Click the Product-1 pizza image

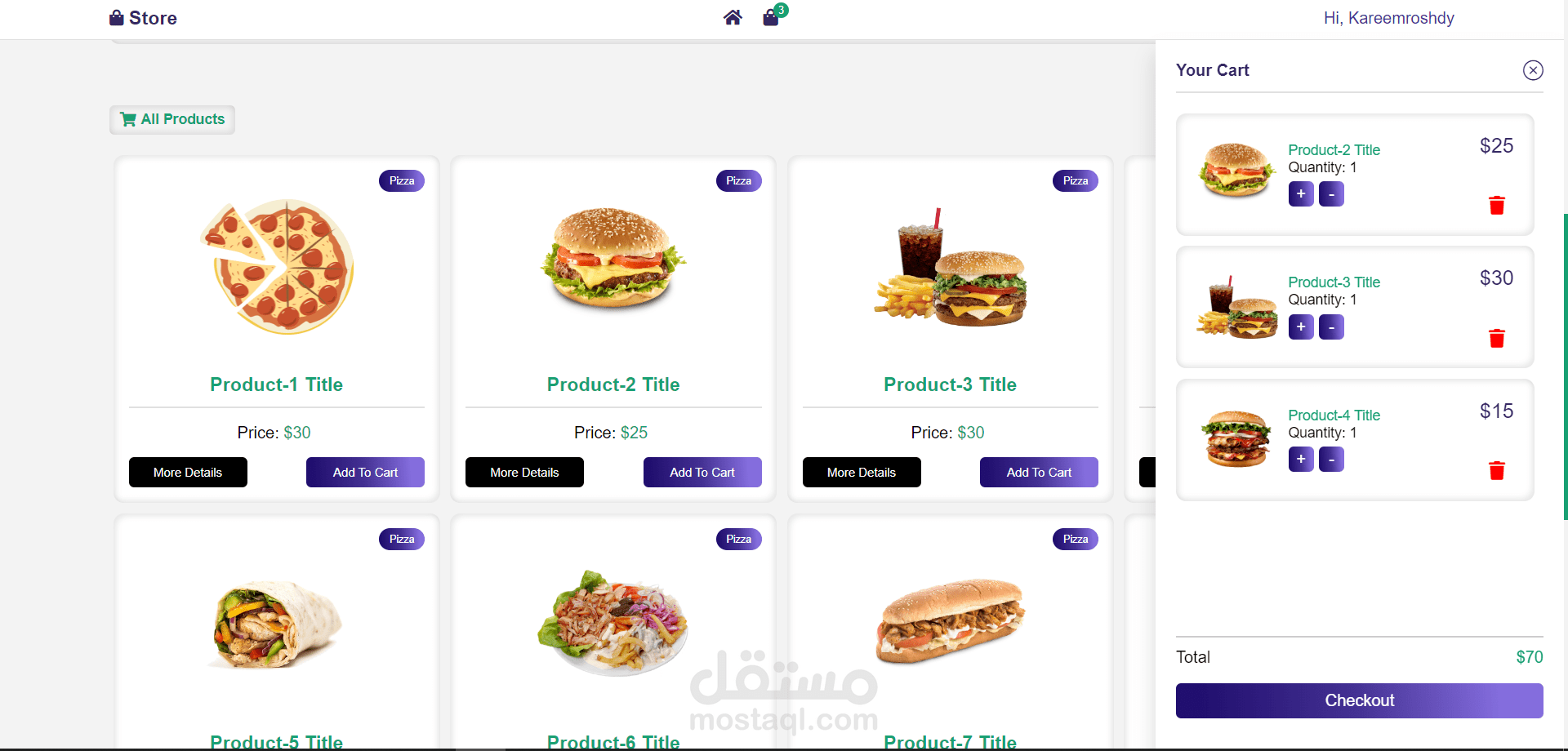(277, 266)
